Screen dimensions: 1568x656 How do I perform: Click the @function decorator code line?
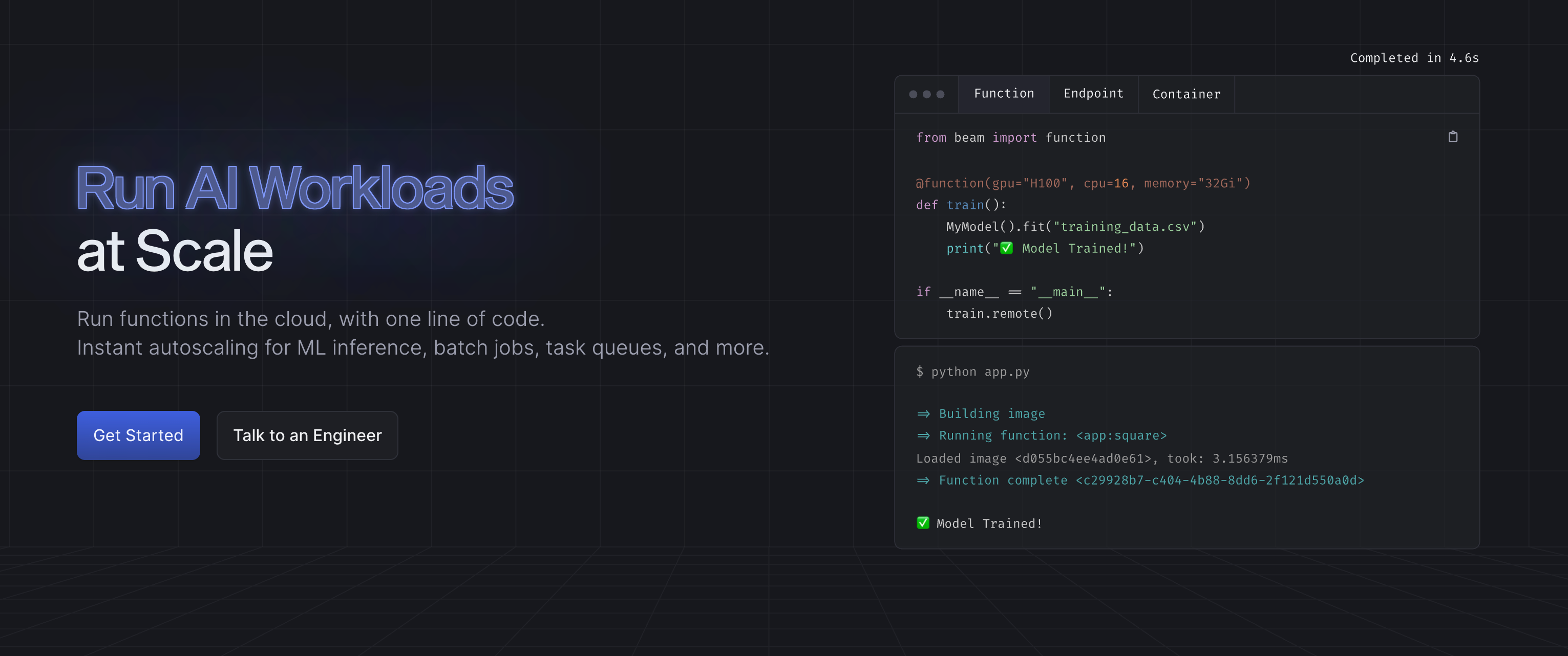[x=1083, y=183]
